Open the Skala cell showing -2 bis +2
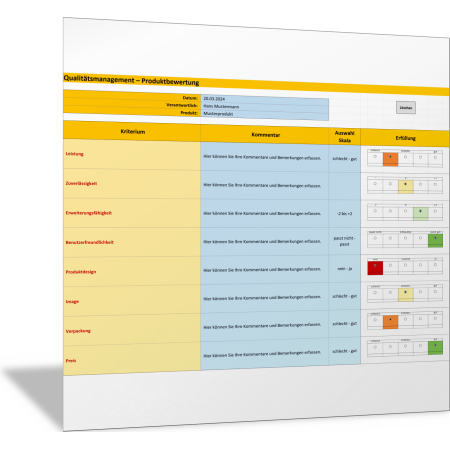This screenshot has height=450, width=450. pos(345,214)
